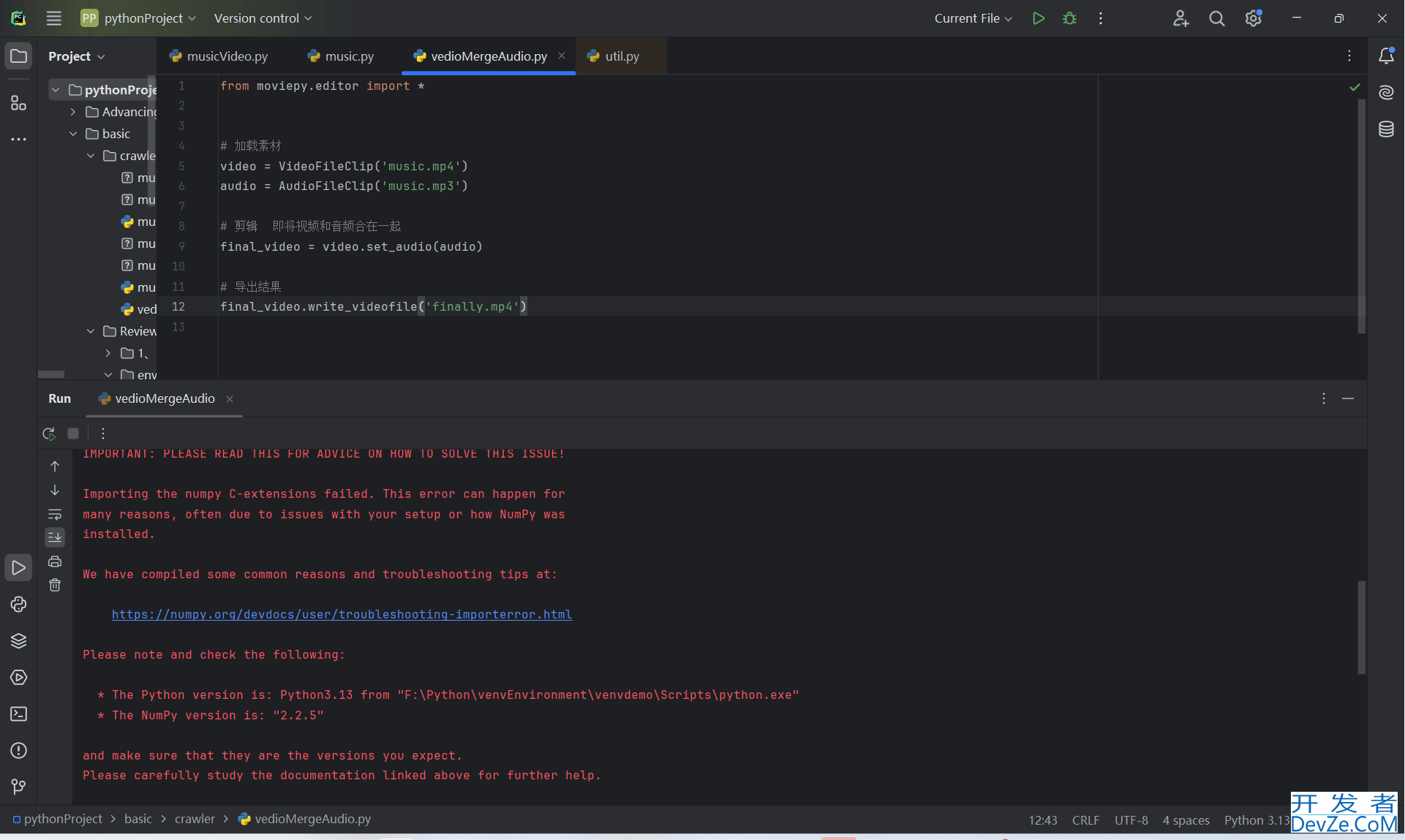Image resolution: width=1405 pixels, height=840 pixels.
Task: Open the Python Console tool window
Action: point(18,605)
